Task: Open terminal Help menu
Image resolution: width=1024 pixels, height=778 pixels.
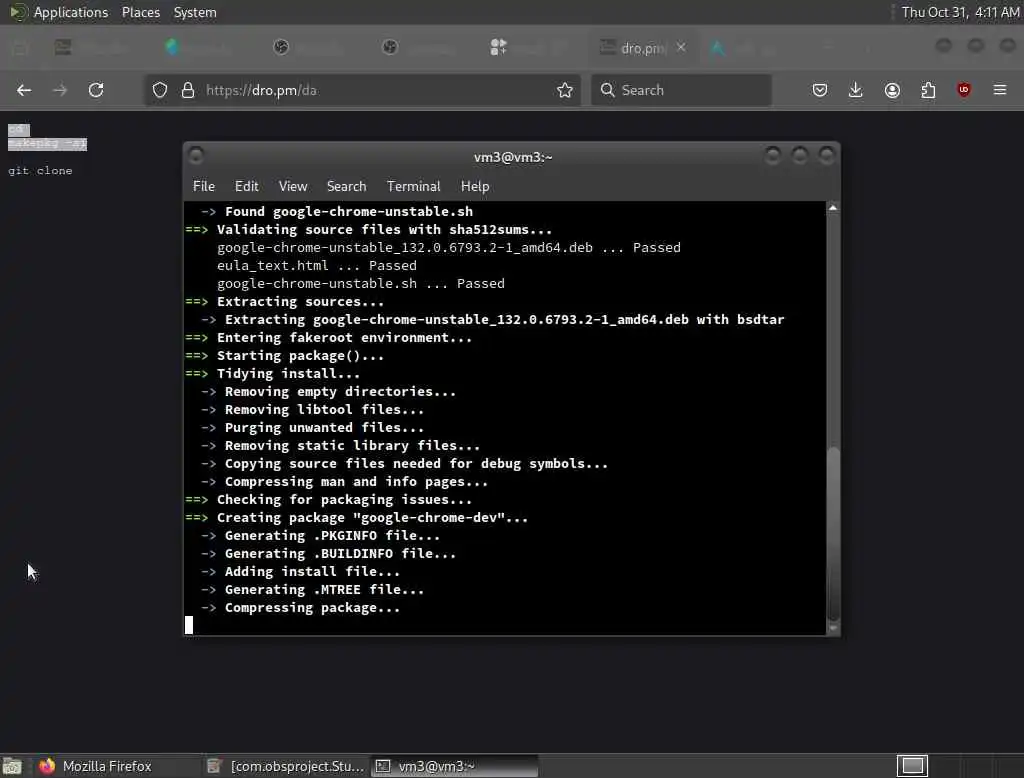Action: pos(475,186)
